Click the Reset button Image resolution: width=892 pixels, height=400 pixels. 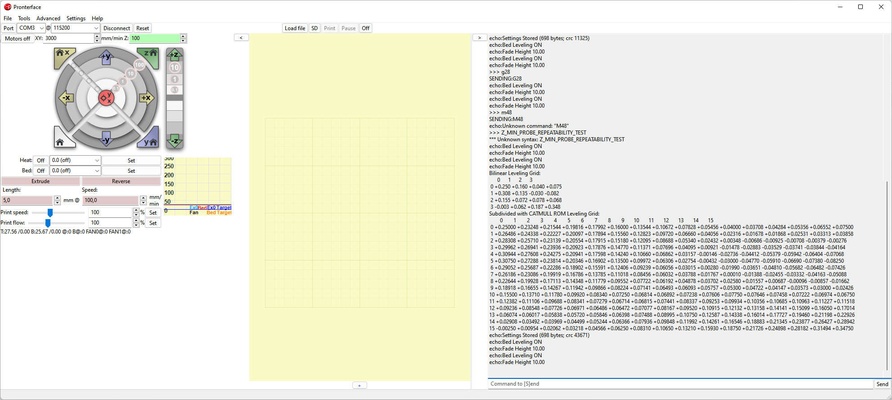(142, 28)
